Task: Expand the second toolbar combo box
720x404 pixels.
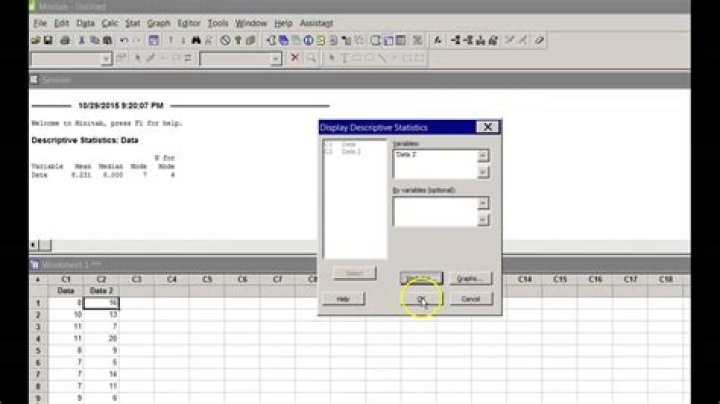Action: (x=275, y=59)
